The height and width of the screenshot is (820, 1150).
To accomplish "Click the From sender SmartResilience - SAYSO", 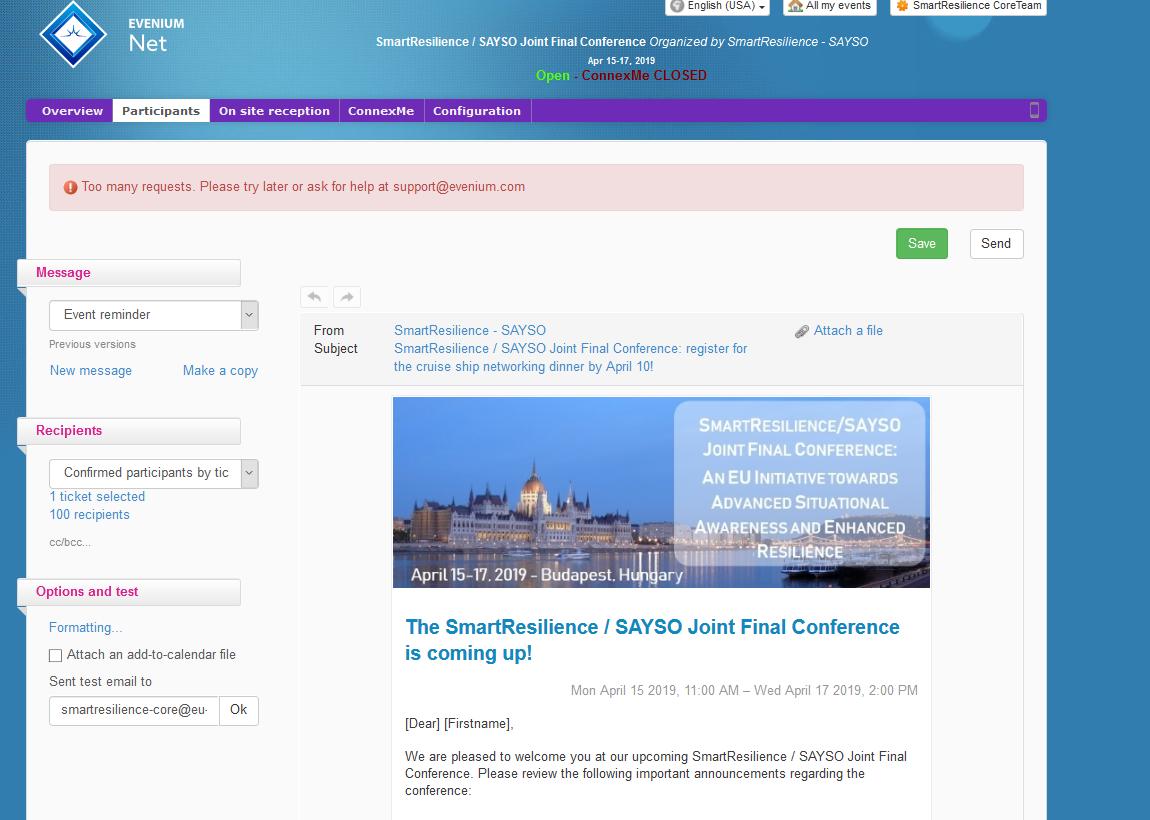I will (469, 331).
